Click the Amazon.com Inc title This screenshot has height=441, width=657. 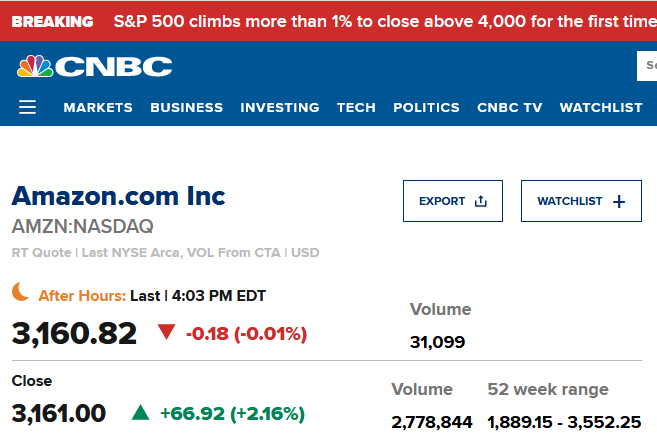(118, 195)
